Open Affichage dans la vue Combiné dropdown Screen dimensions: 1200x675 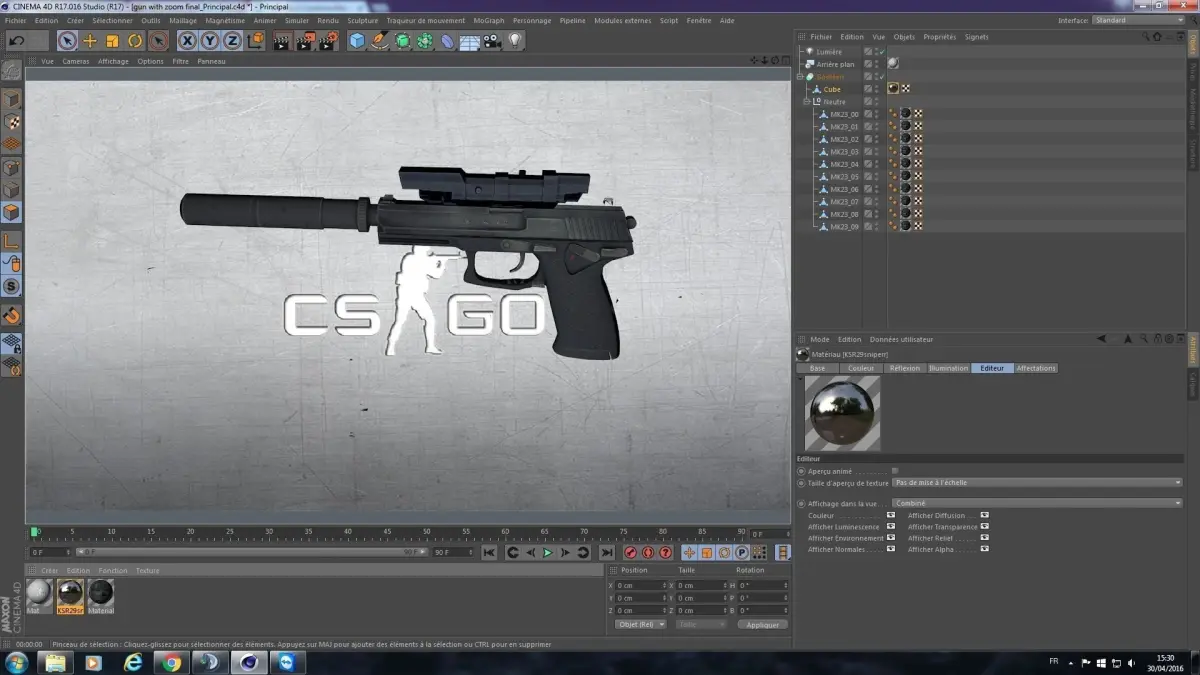1038,504
